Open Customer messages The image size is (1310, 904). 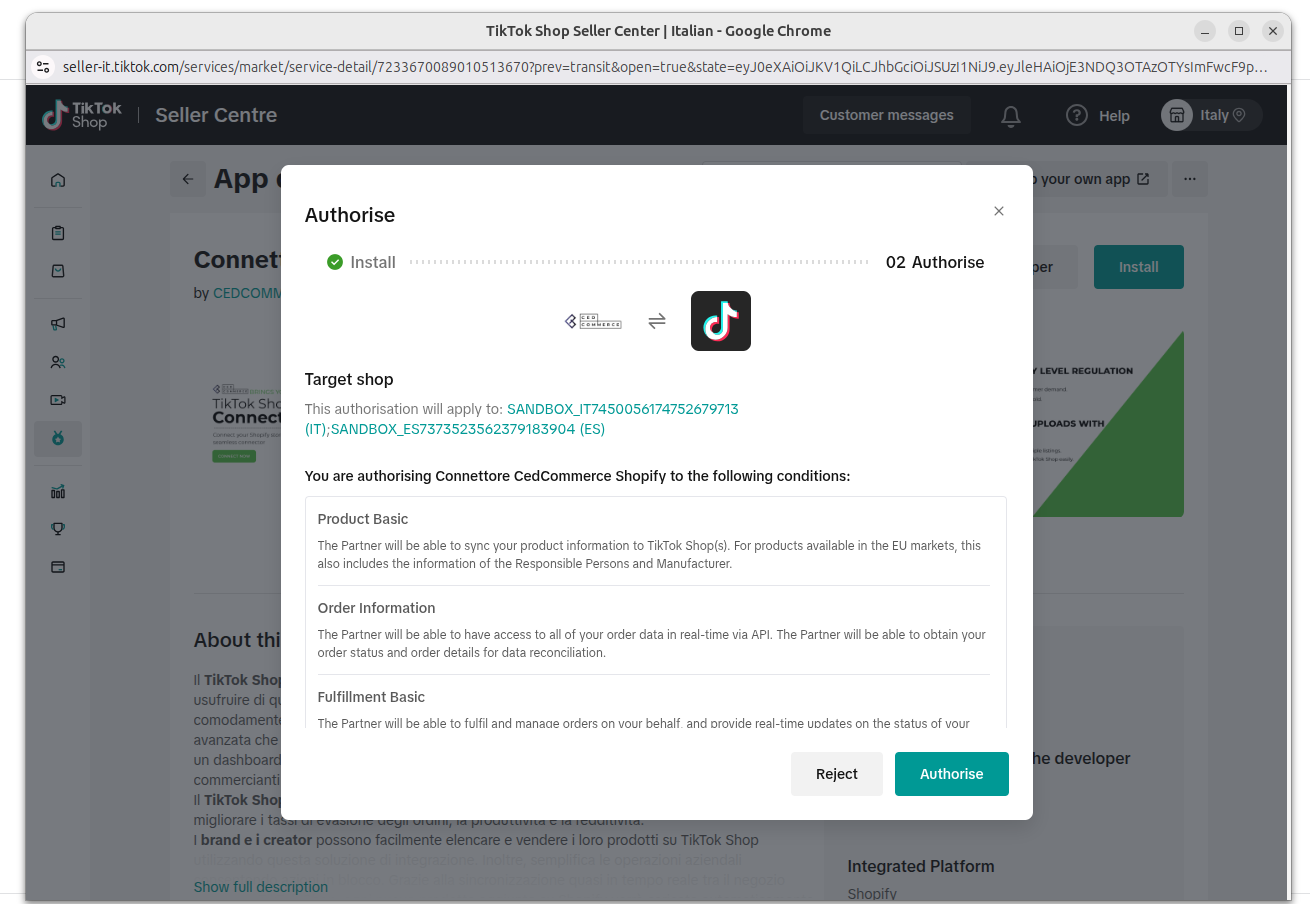[x=886, y=115]
